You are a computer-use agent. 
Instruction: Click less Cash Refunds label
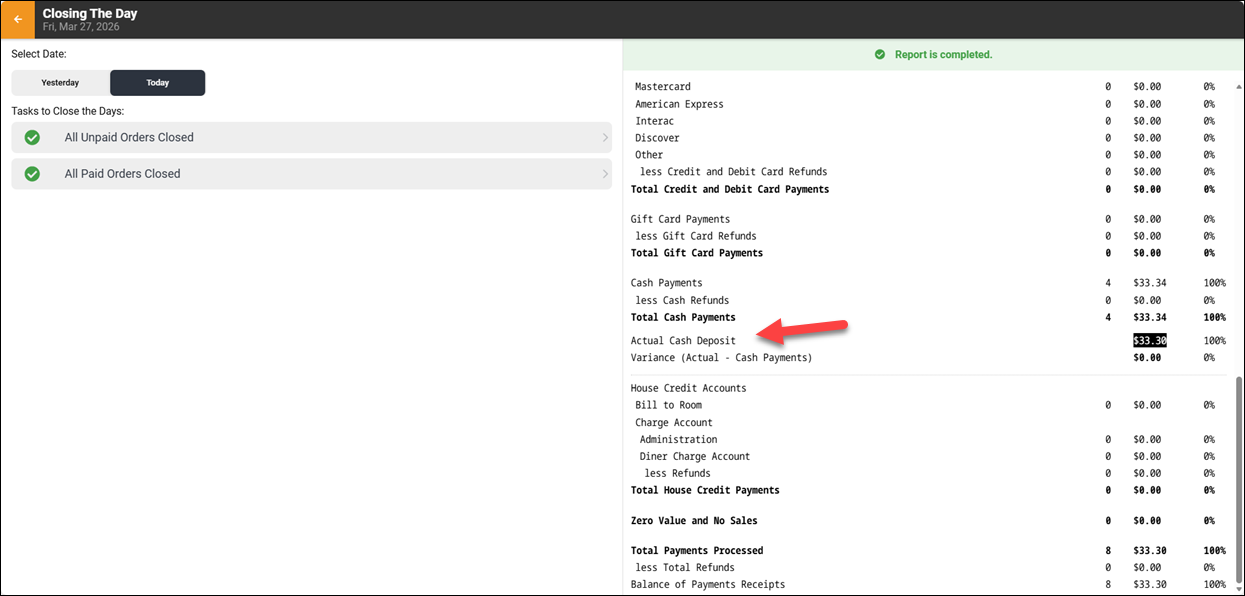682,300
